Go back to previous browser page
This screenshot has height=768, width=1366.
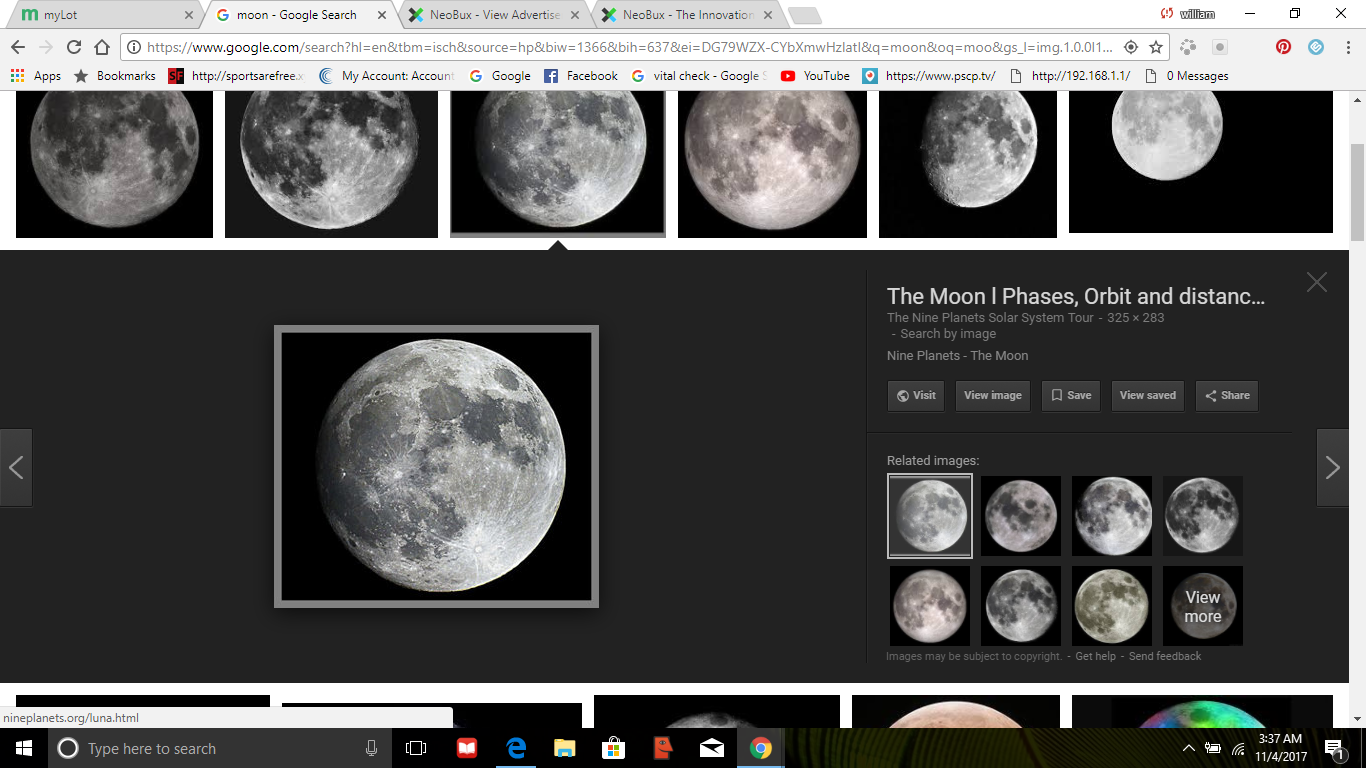[17, 47]
